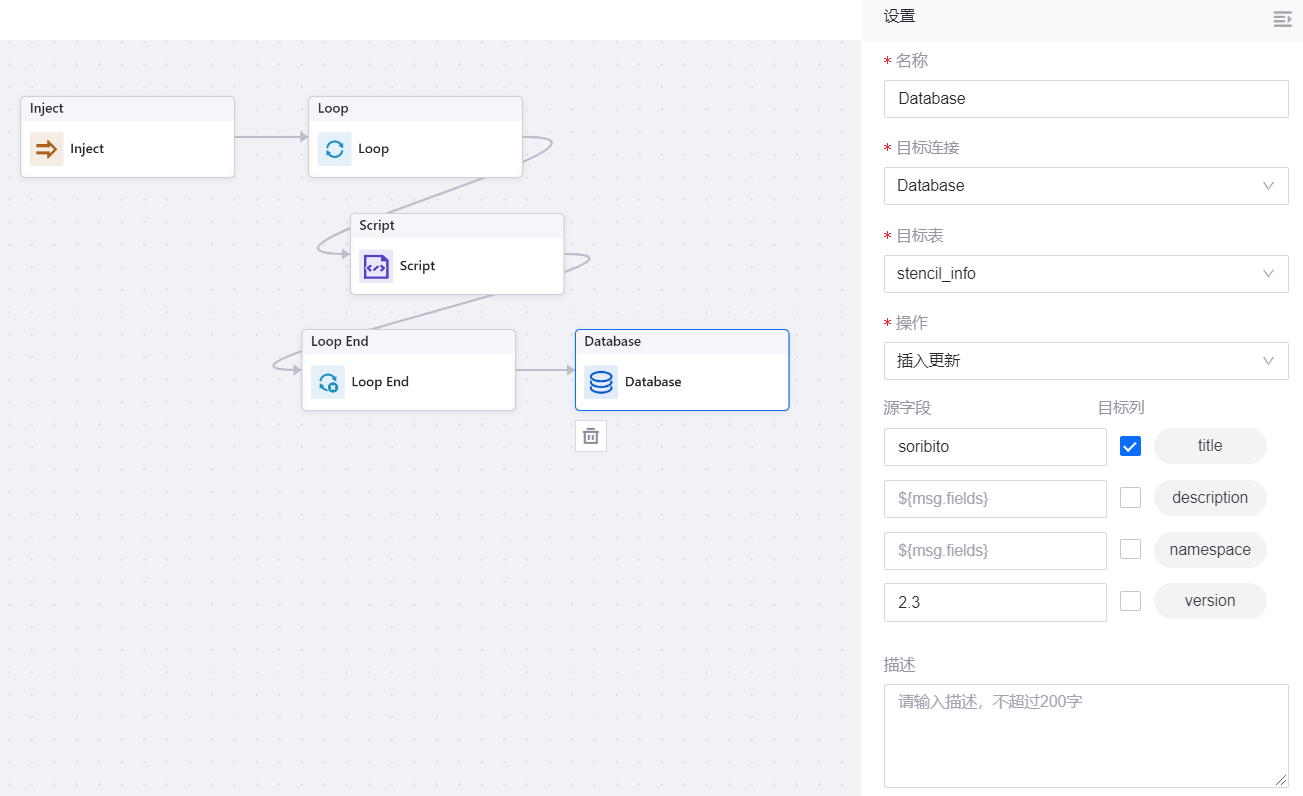
Task: Focus the source field containing soribito
Action: pos(994,447)
